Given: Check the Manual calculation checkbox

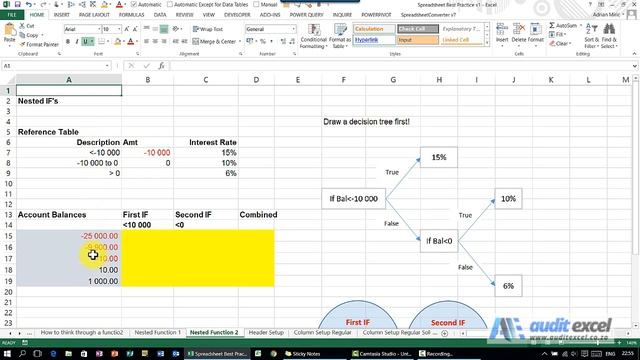Looking at the screenshot, I should click(x=256, y=4).
